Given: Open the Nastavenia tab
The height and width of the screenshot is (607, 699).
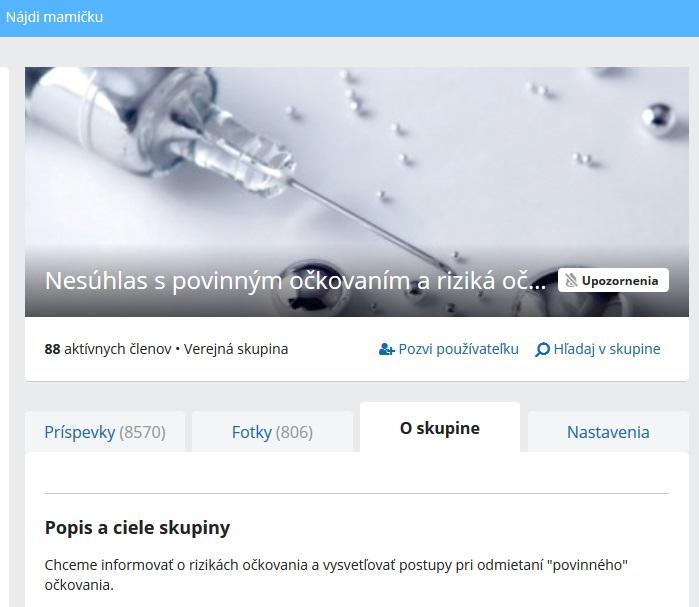Looking at the screenshot, I should (x=608, y=432).
